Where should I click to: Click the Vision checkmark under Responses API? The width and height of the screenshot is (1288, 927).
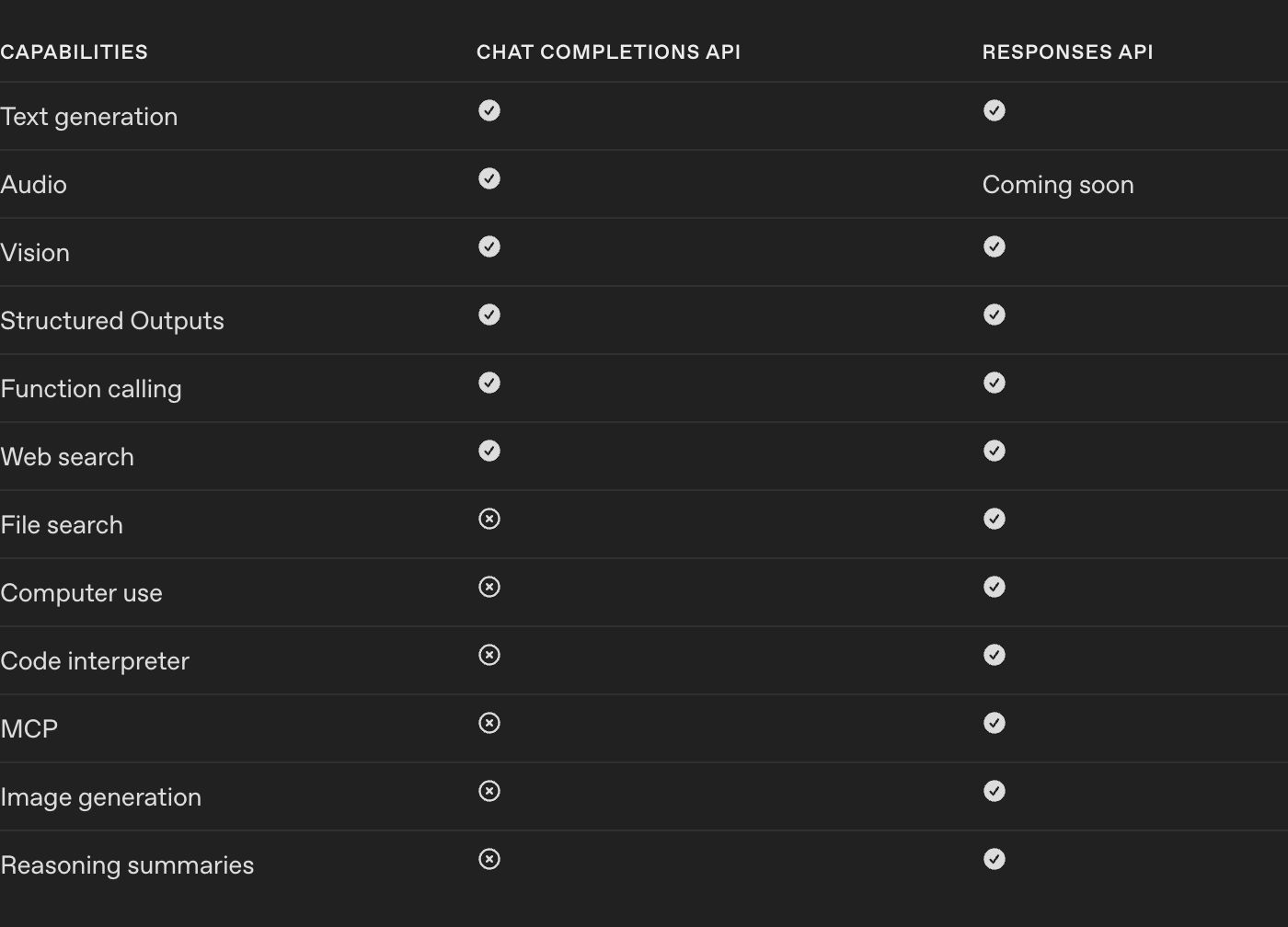pyautogui.click(x=995, y=246)
